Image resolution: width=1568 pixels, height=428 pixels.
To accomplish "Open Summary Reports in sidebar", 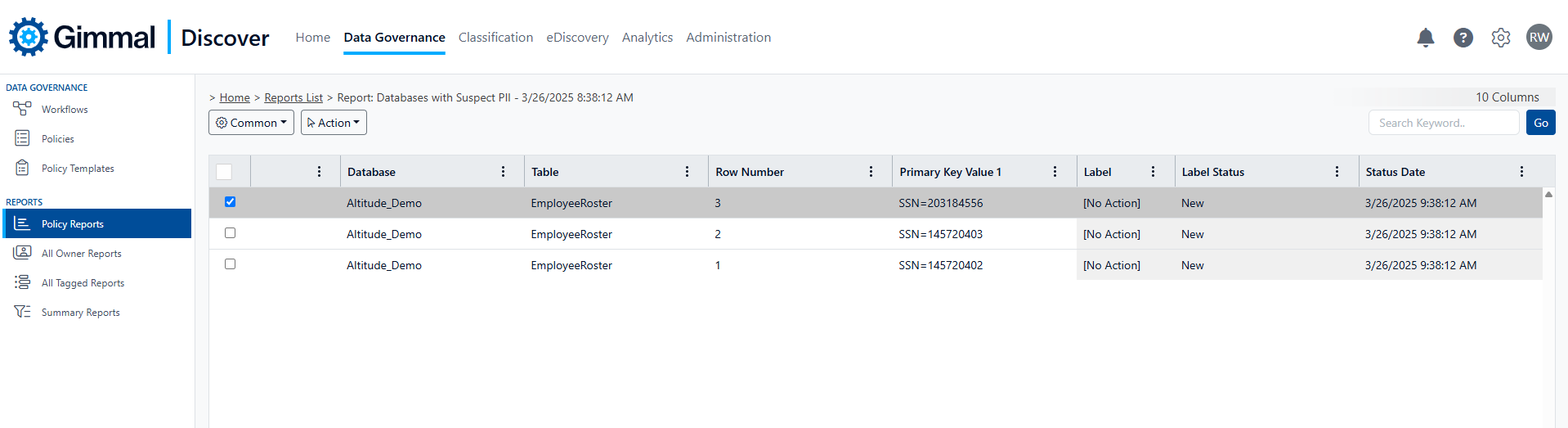I will pos(80,313).
